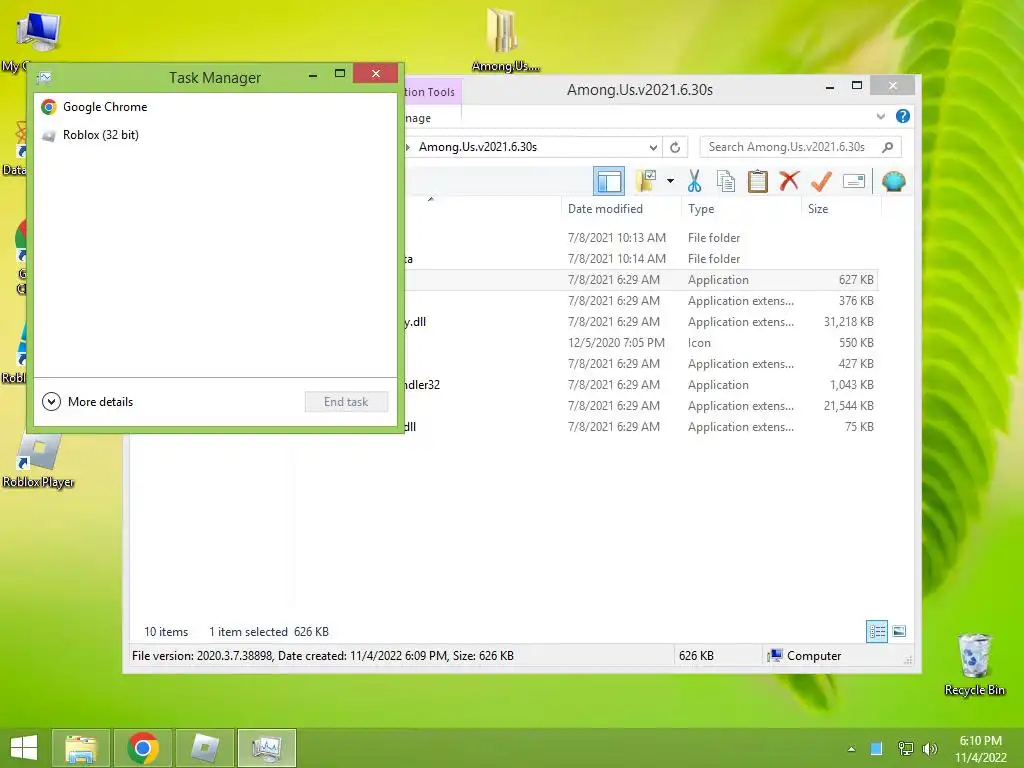Viewport: 1024px width, 768px height.
Task: Sort by the Size column header
Action: coord(840,209)
